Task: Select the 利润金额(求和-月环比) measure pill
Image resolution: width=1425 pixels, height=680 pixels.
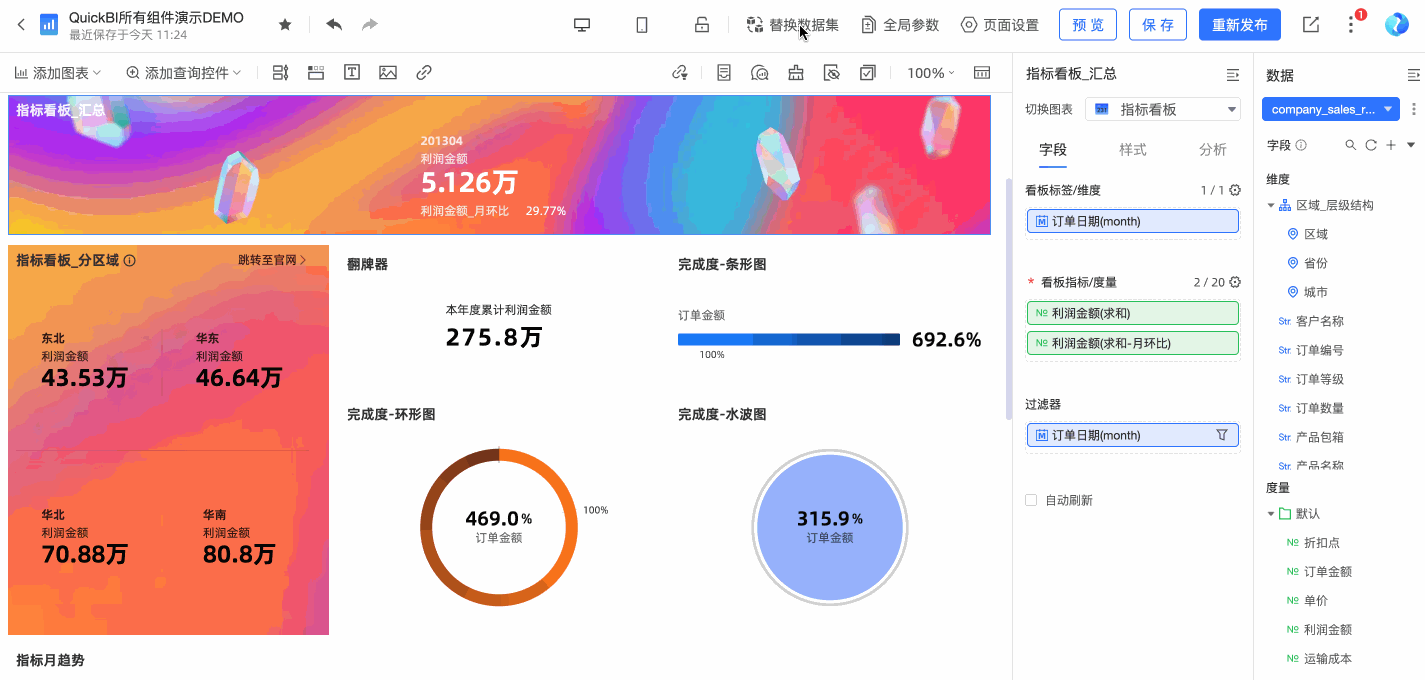Action: pyautogui.click(x=1133, y=343)
